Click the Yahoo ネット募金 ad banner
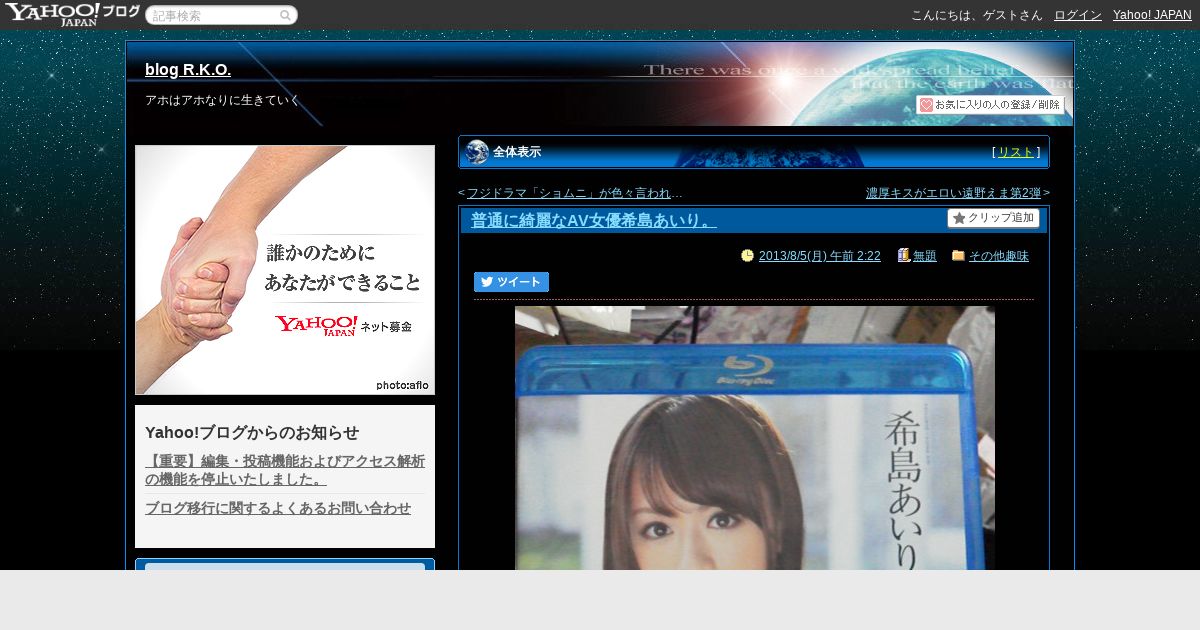Image resolution: width=1200 pixels, height=630 pixels. pos(285,270)
